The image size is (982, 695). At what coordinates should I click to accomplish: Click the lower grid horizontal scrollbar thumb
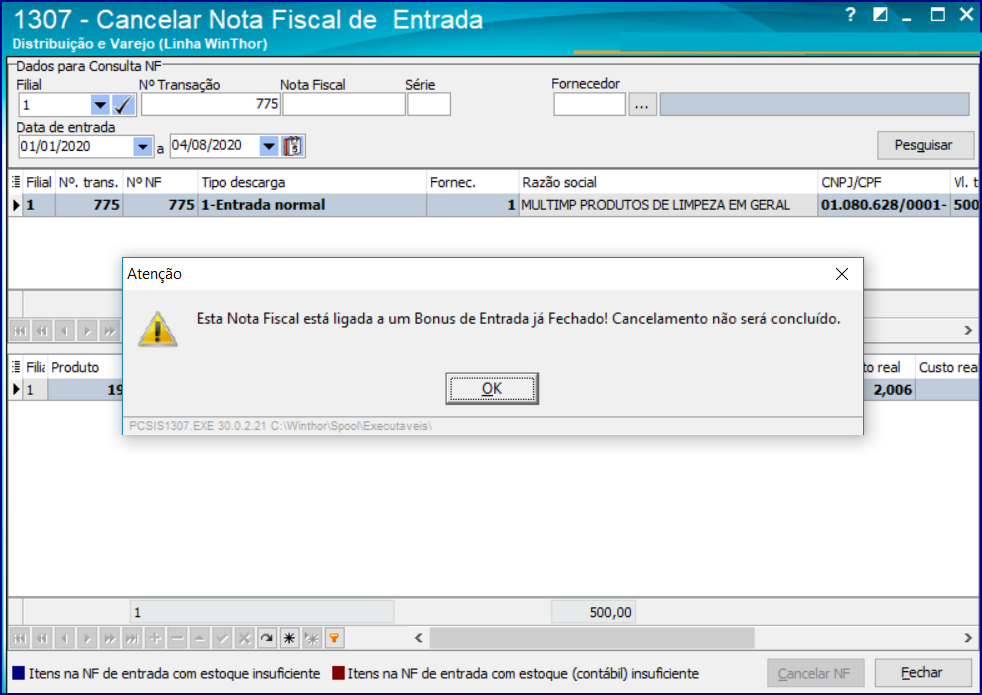click(x=592, y=638)
